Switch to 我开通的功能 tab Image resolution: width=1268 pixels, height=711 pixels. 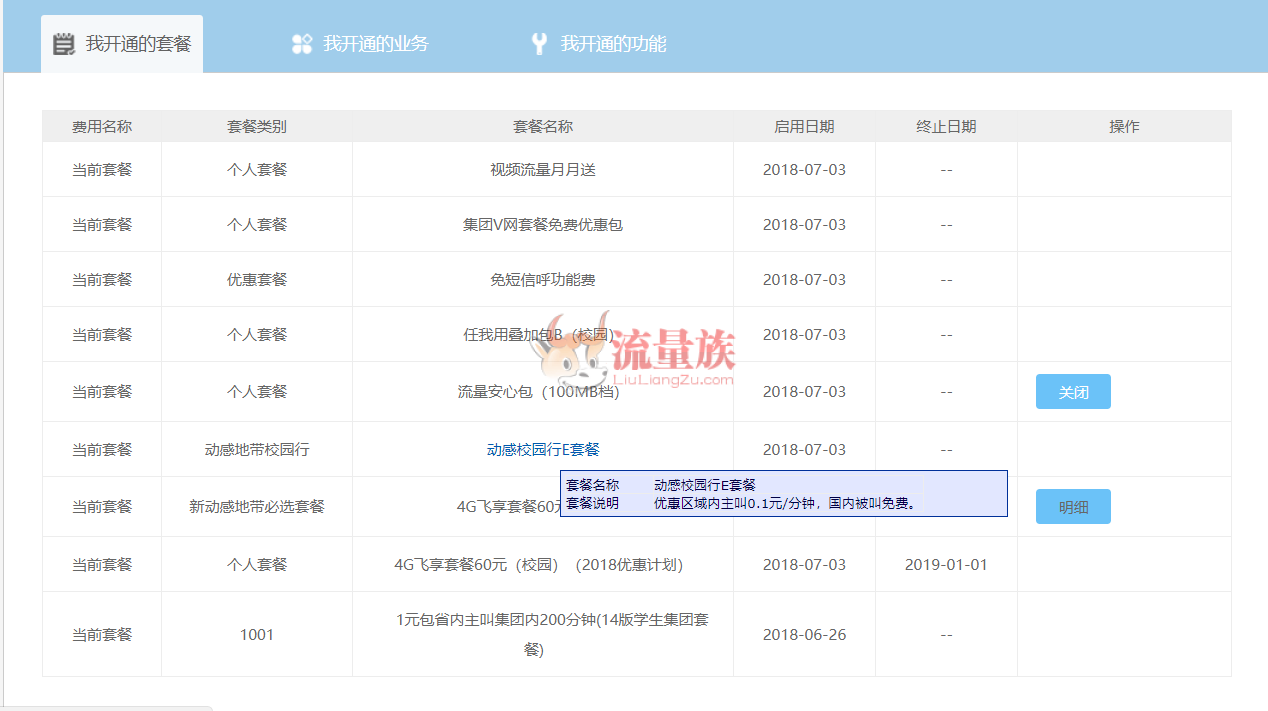597,44
